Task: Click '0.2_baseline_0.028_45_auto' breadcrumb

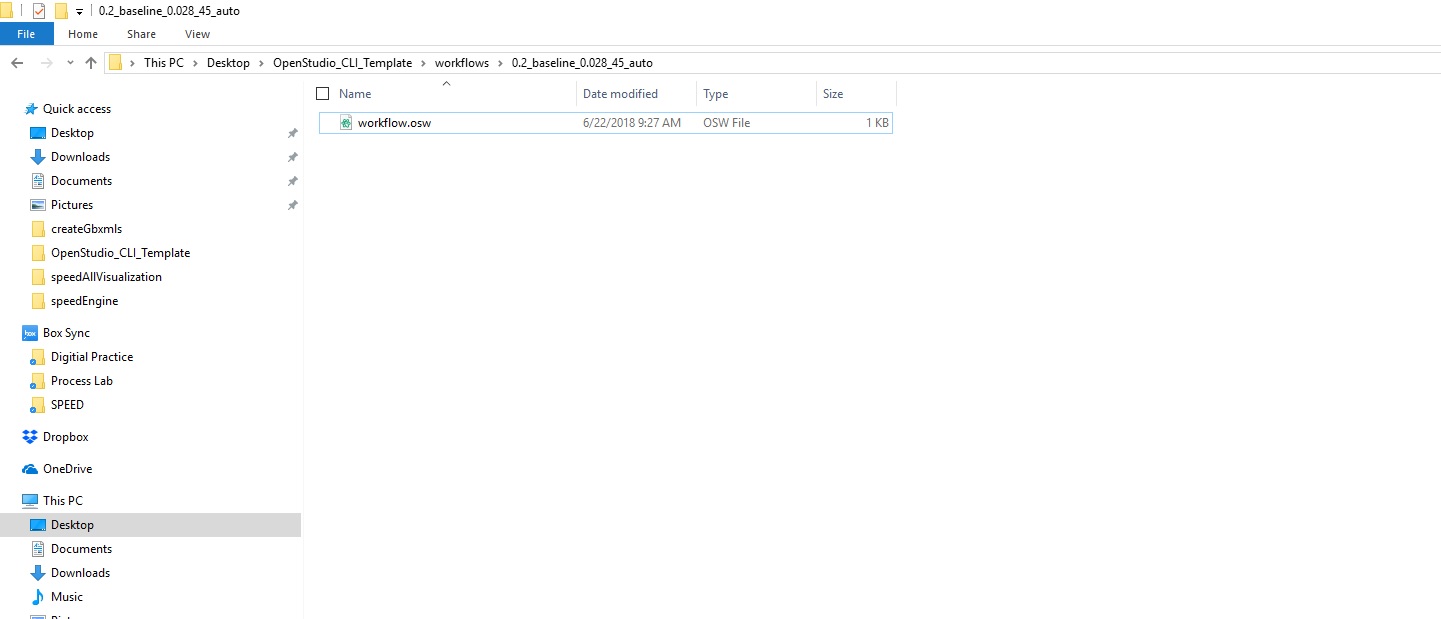Action: 582,63
